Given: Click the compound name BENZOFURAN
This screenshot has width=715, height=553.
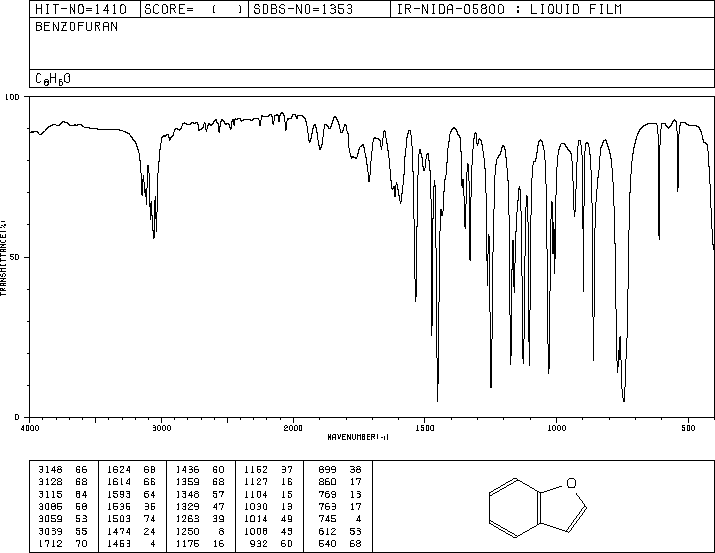Looking at the screenshot, I should tap(76, 27).
